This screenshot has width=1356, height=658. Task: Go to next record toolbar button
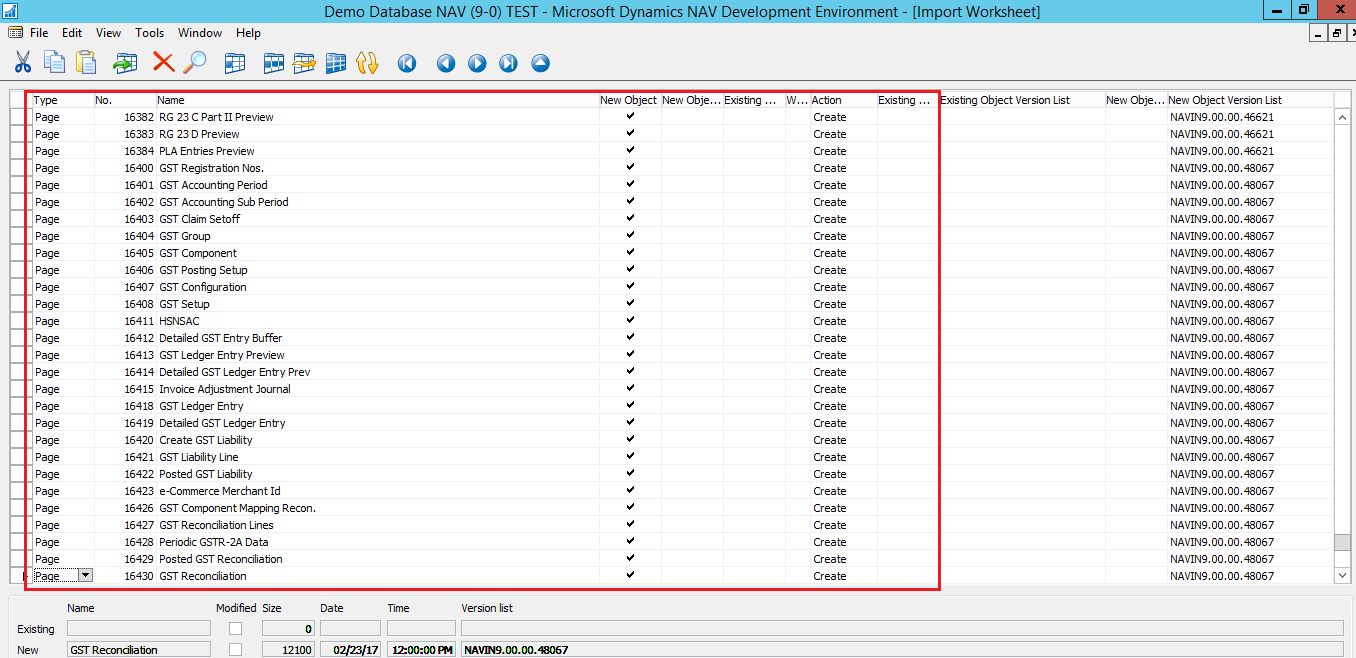[x=477, y=63]
